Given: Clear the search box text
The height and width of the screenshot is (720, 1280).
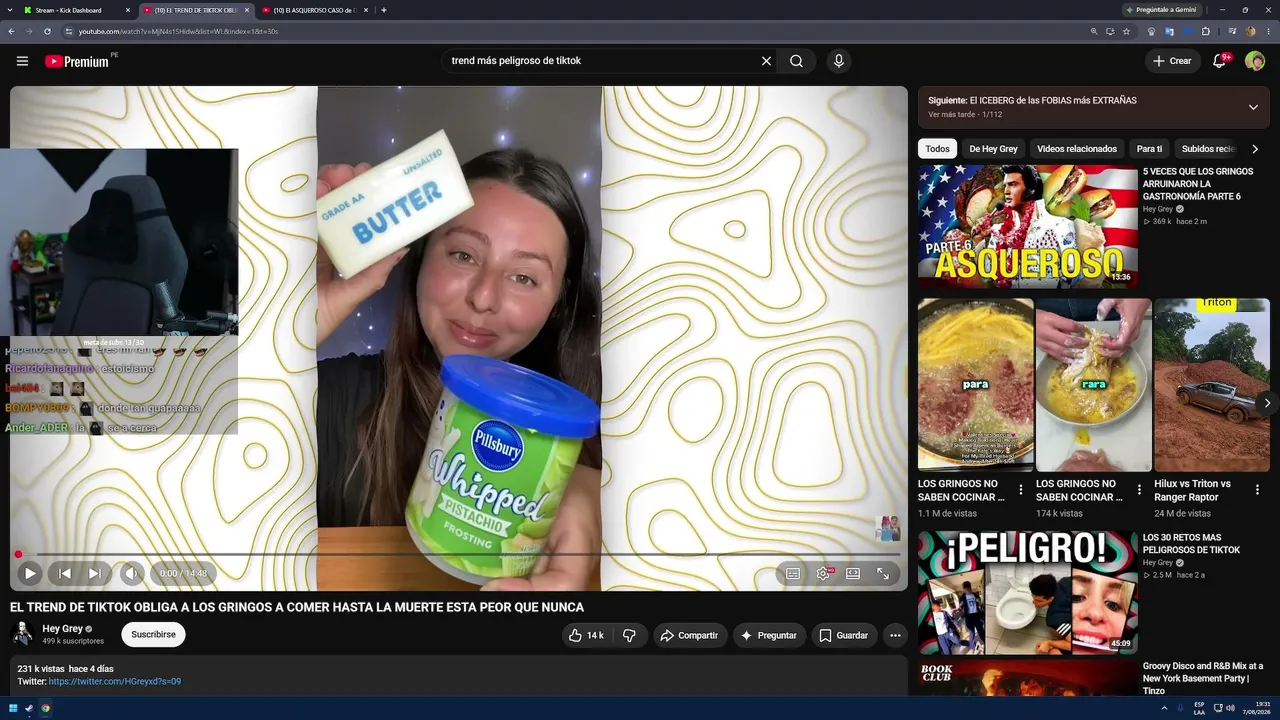Looking at the screenshot, I should [766, 61].
